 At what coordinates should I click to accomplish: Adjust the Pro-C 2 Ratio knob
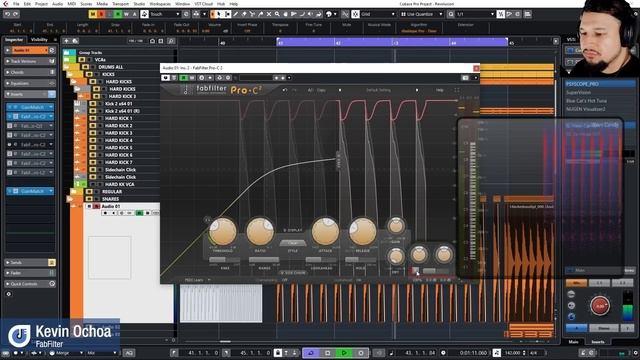point(260,231)
